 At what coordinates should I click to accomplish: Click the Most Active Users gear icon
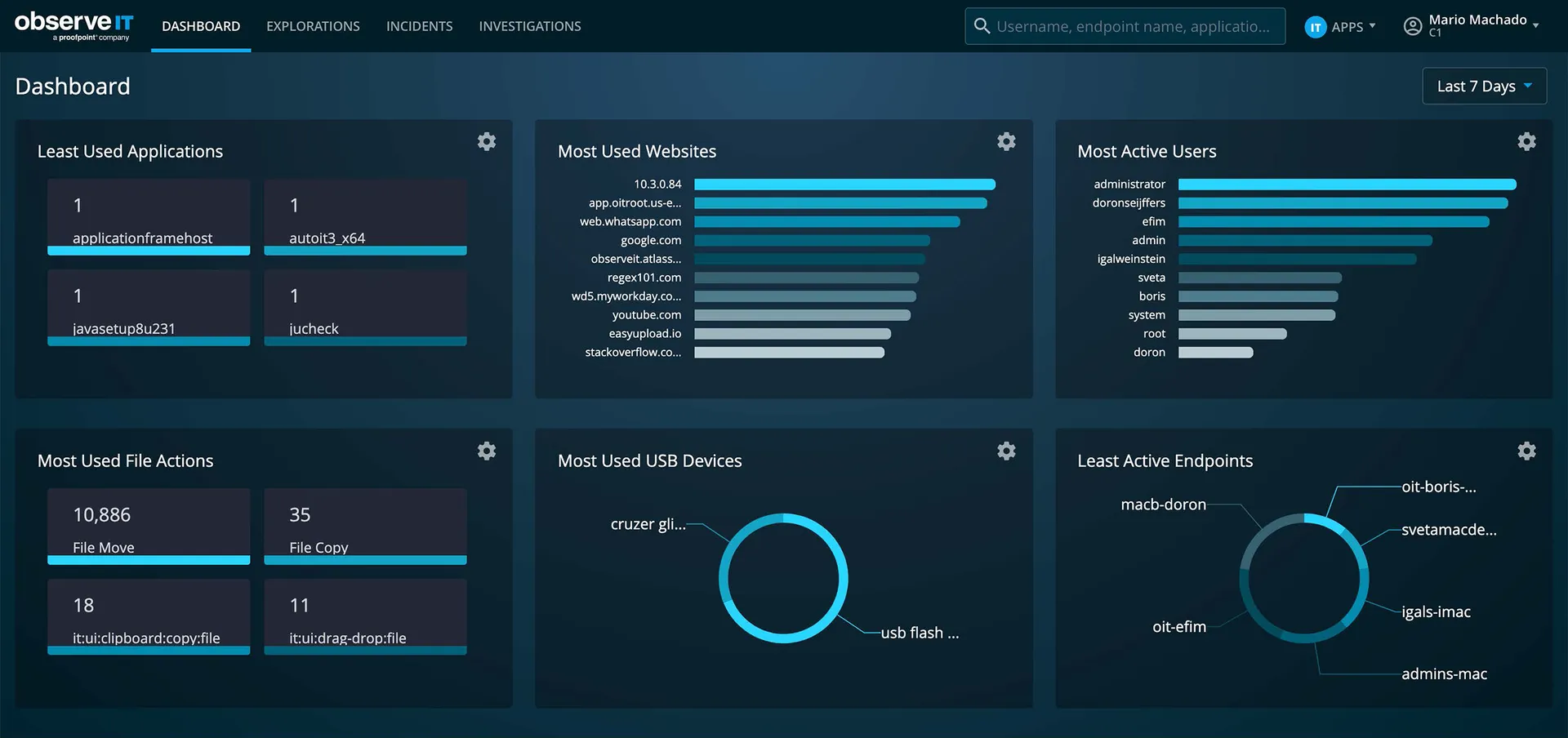coord(1526,142)
